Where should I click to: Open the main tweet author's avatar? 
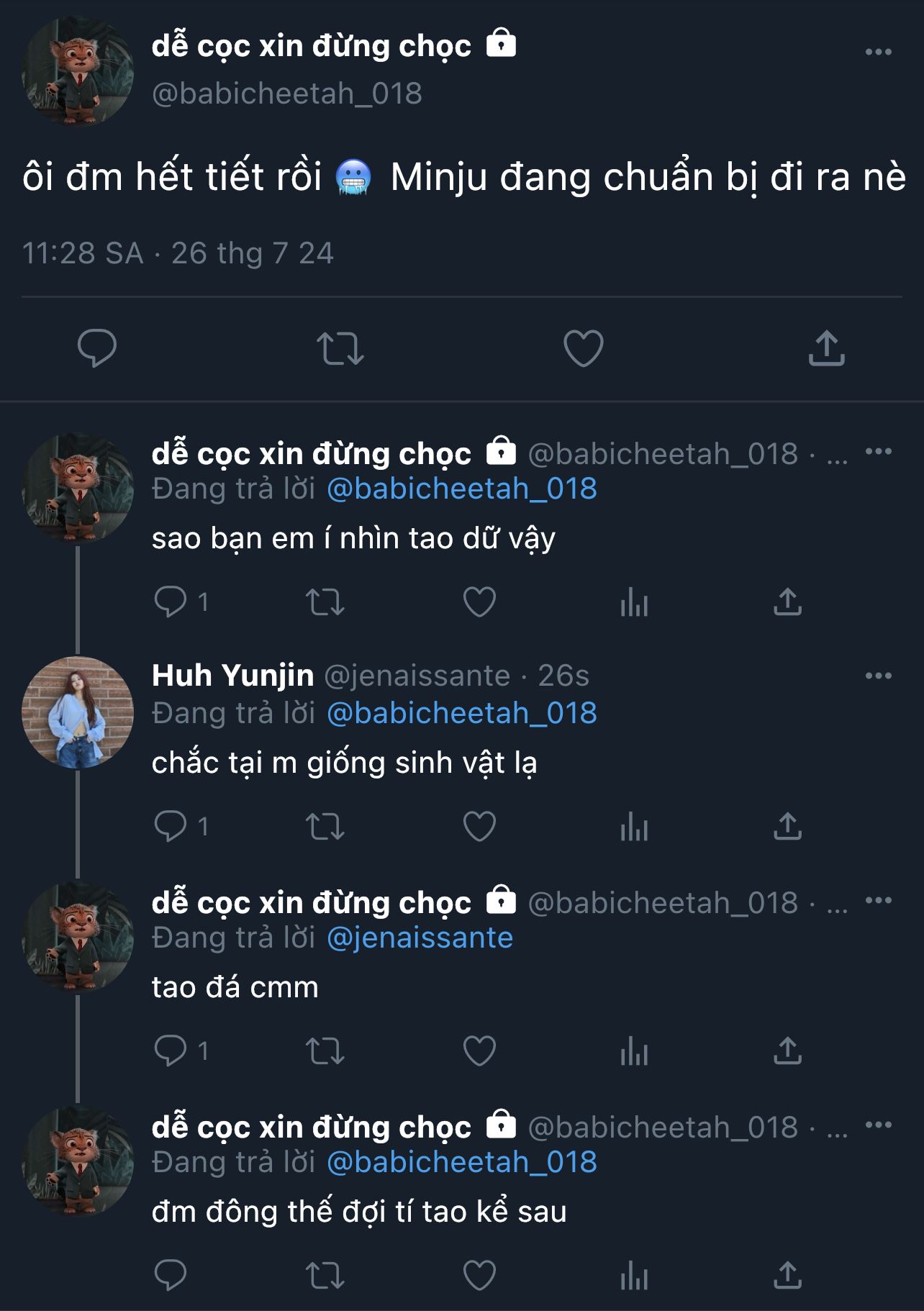pos(78,72)
